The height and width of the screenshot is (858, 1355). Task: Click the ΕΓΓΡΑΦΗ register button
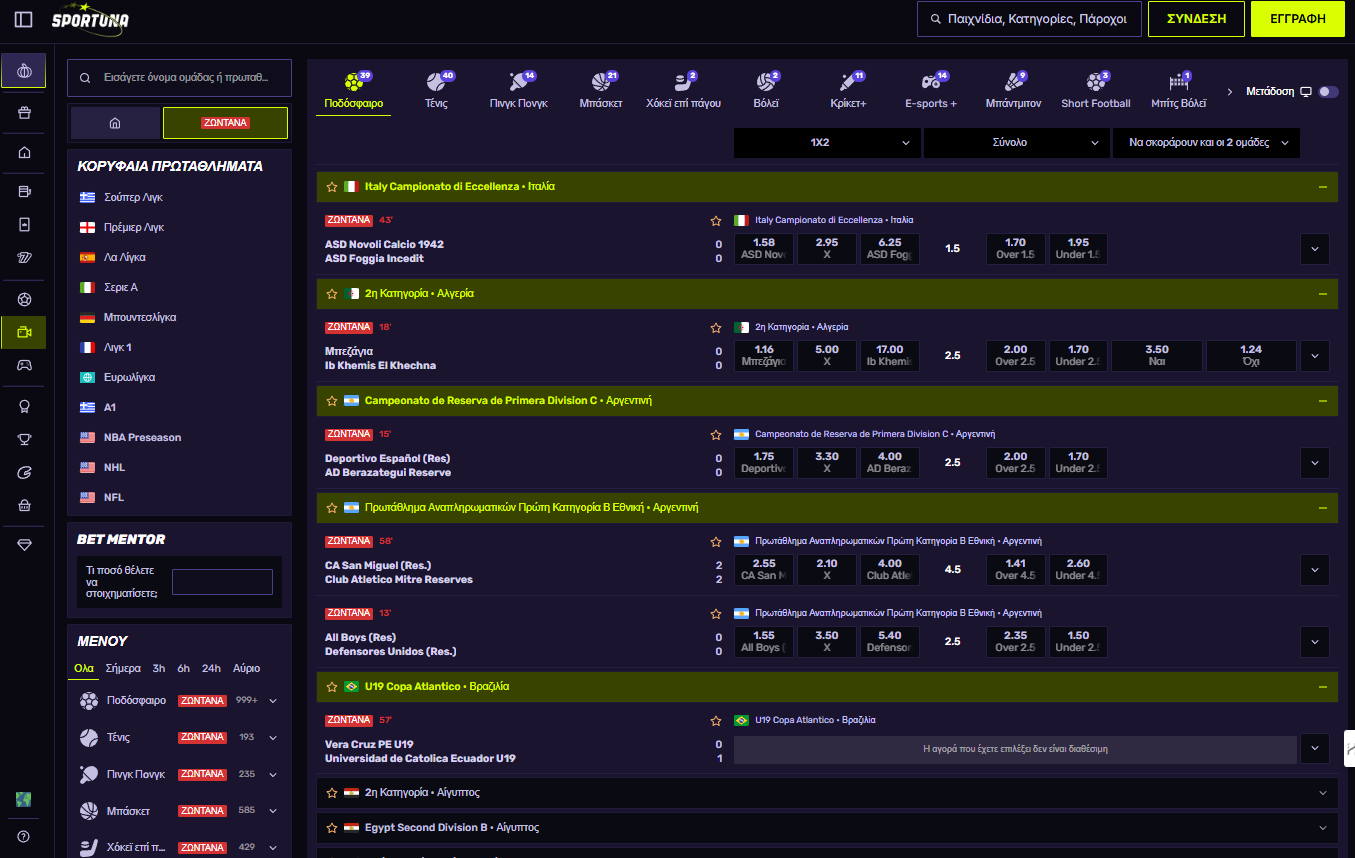click(x=1297, y=19)
